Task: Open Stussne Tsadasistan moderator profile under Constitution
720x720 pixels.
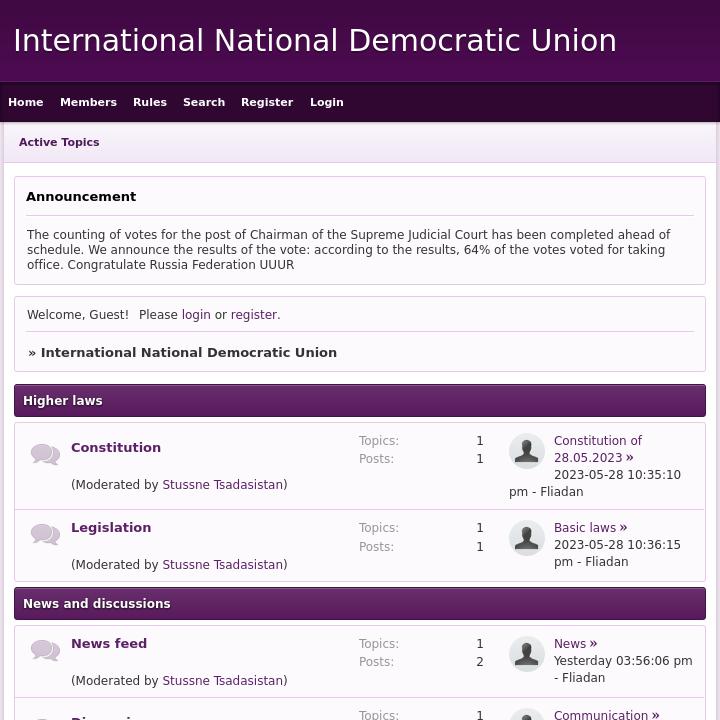Action: (223, 485)
